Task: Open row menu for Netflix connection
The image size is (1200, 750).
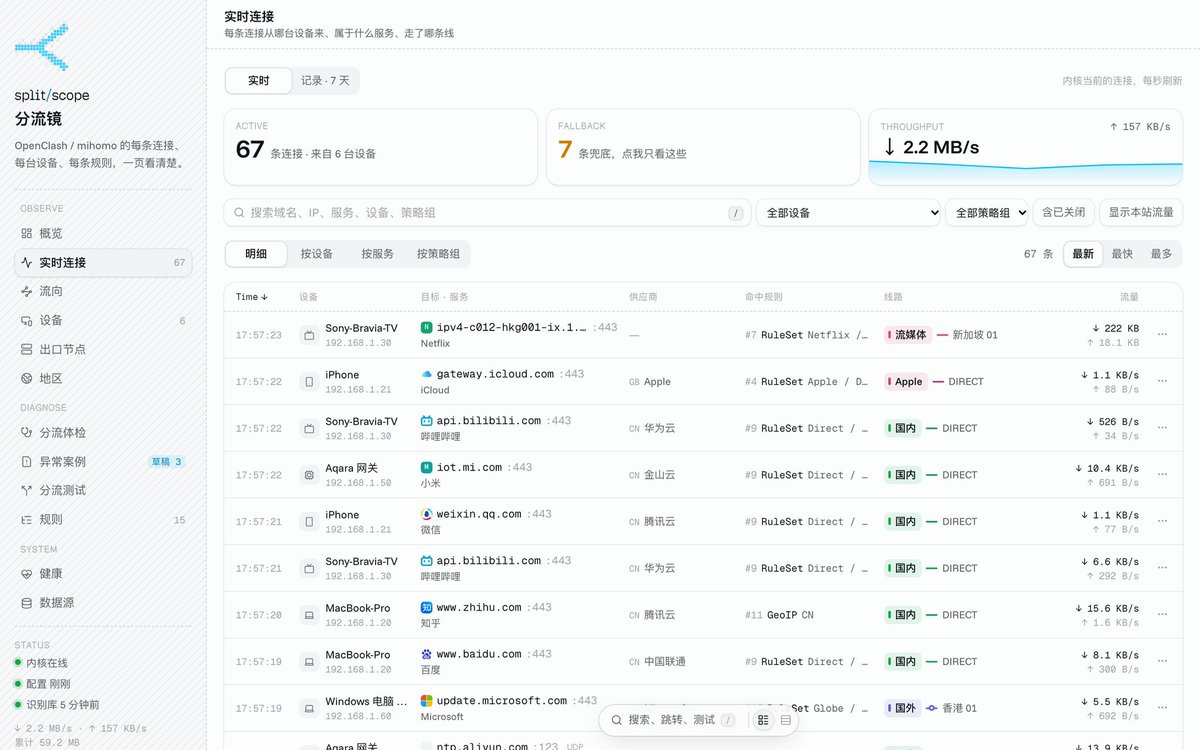Action: pyautogui.click(x=1162, y=335)
